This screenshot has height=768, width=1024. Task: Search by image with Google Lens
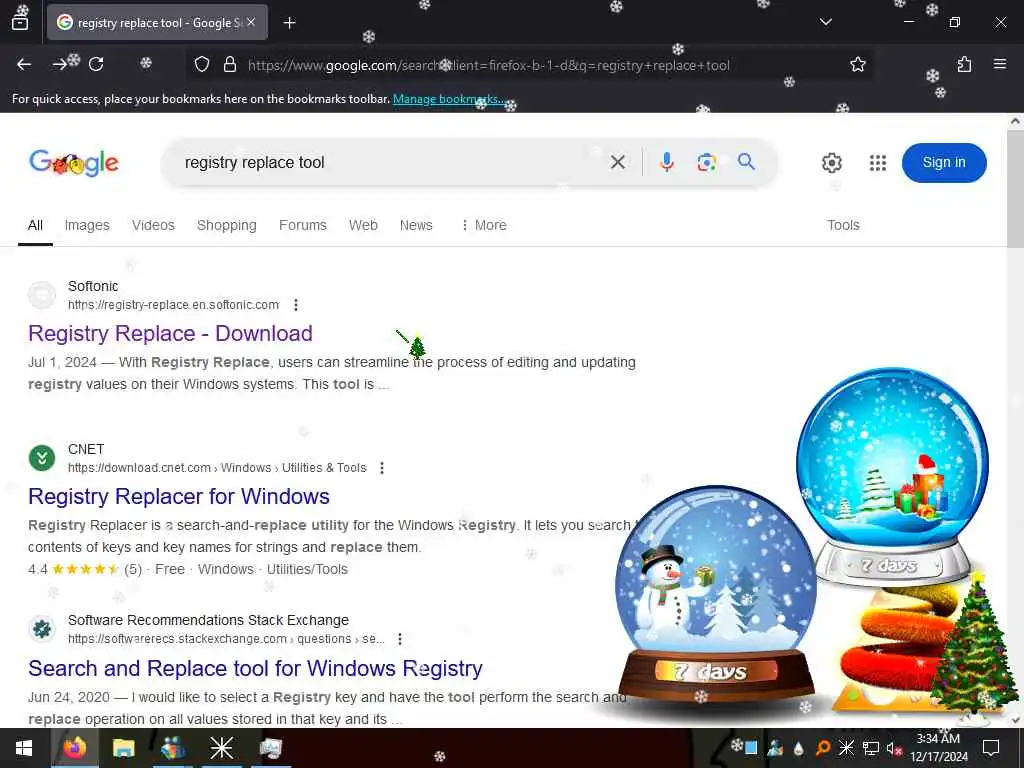pyautogui.click(x=706, y=162)
